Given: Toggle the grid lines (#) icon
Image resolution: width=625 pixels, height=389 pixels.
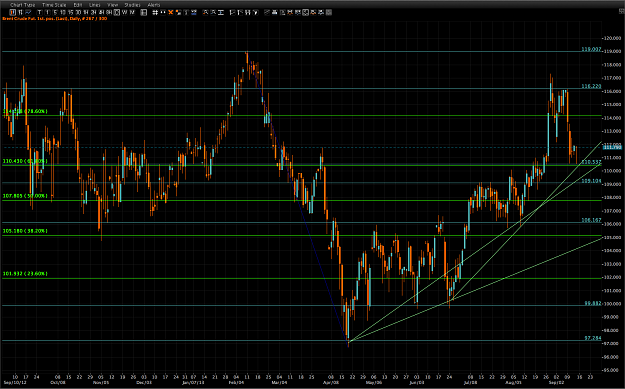Looking at the screenshot, I should coord(155,12).
